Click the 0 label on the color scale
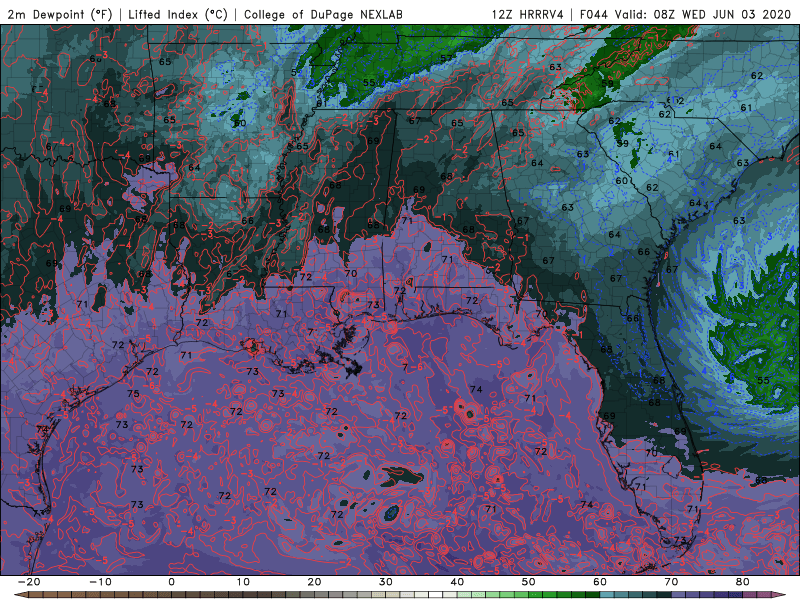The image size is (800, 600). (x=171, y=582)
